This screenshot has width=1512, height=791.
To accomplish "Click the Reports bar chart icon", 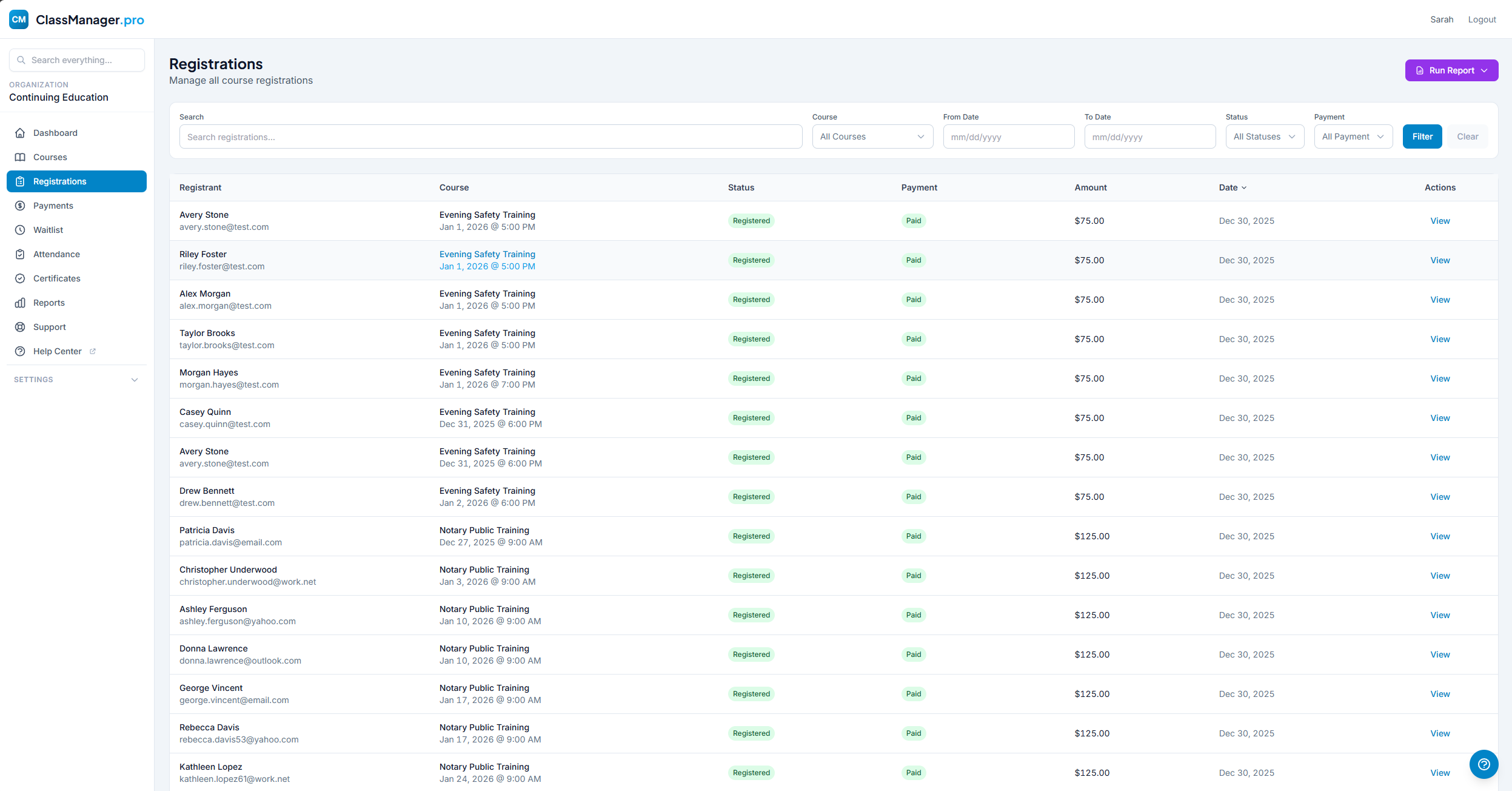I will [20, 303].
